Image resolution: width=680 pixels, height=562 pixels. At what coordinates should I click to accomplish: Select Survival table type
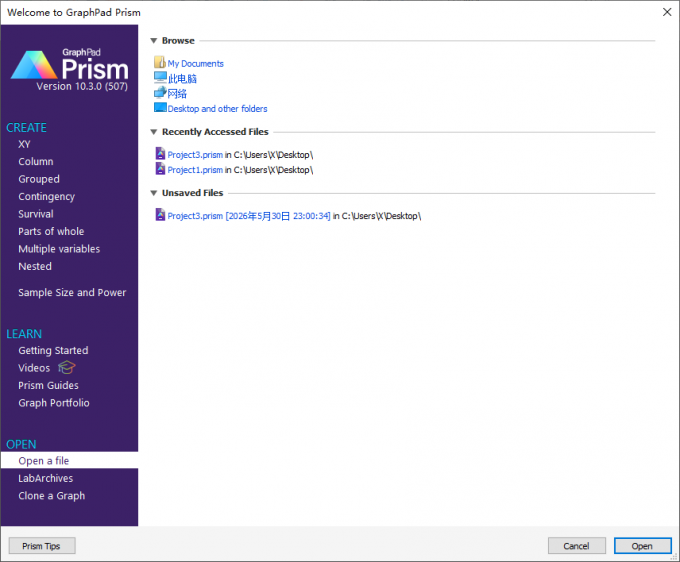(36, 214)
